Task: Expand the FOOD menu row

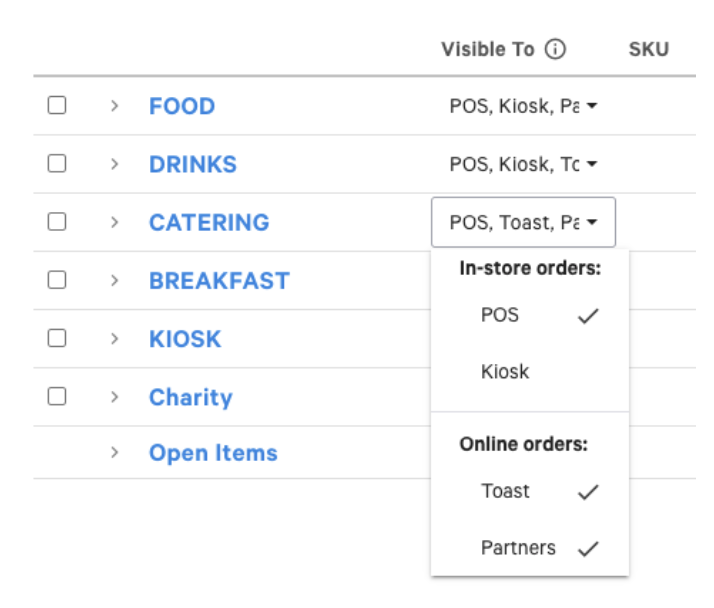Action: (114, 106)
